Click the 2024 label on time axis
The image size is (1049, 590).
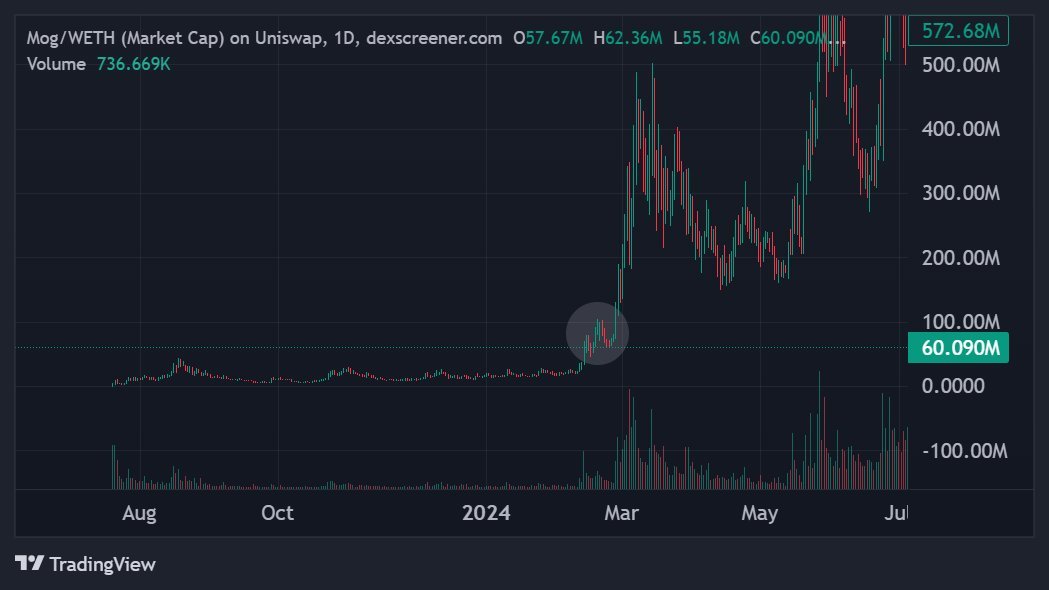(486, 513)
